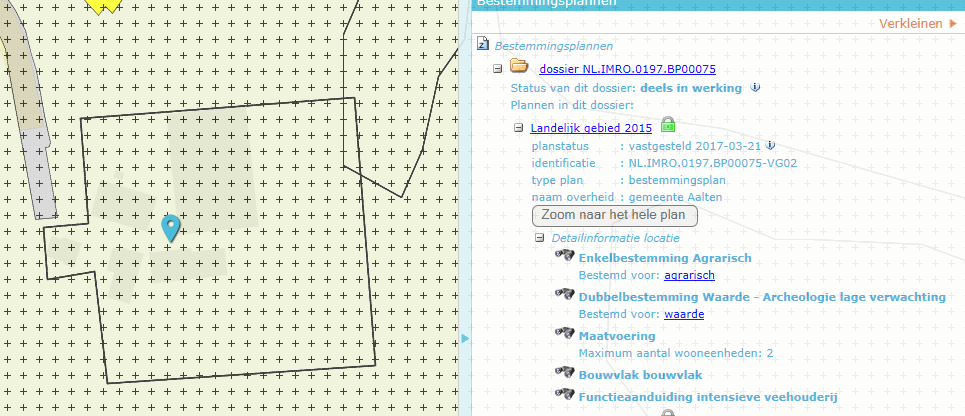Select the Maatvoering heading
Image resolution: width=965 pixels, height=416 pixels.
click(x=617, y=336)
